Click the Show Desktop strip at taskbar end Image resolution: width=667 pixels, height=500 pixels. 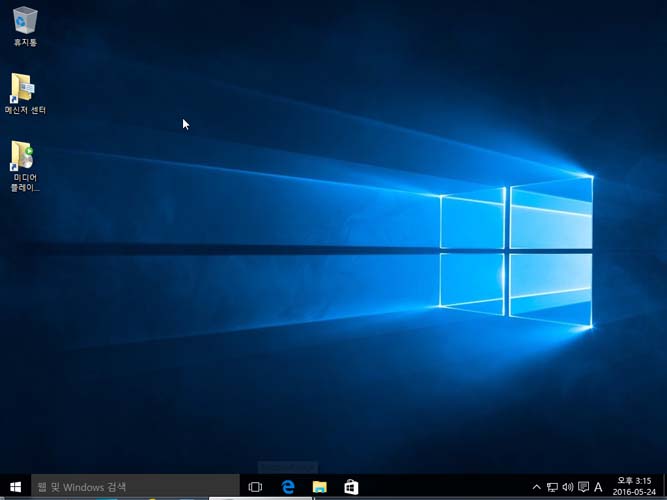coord(665,487)
